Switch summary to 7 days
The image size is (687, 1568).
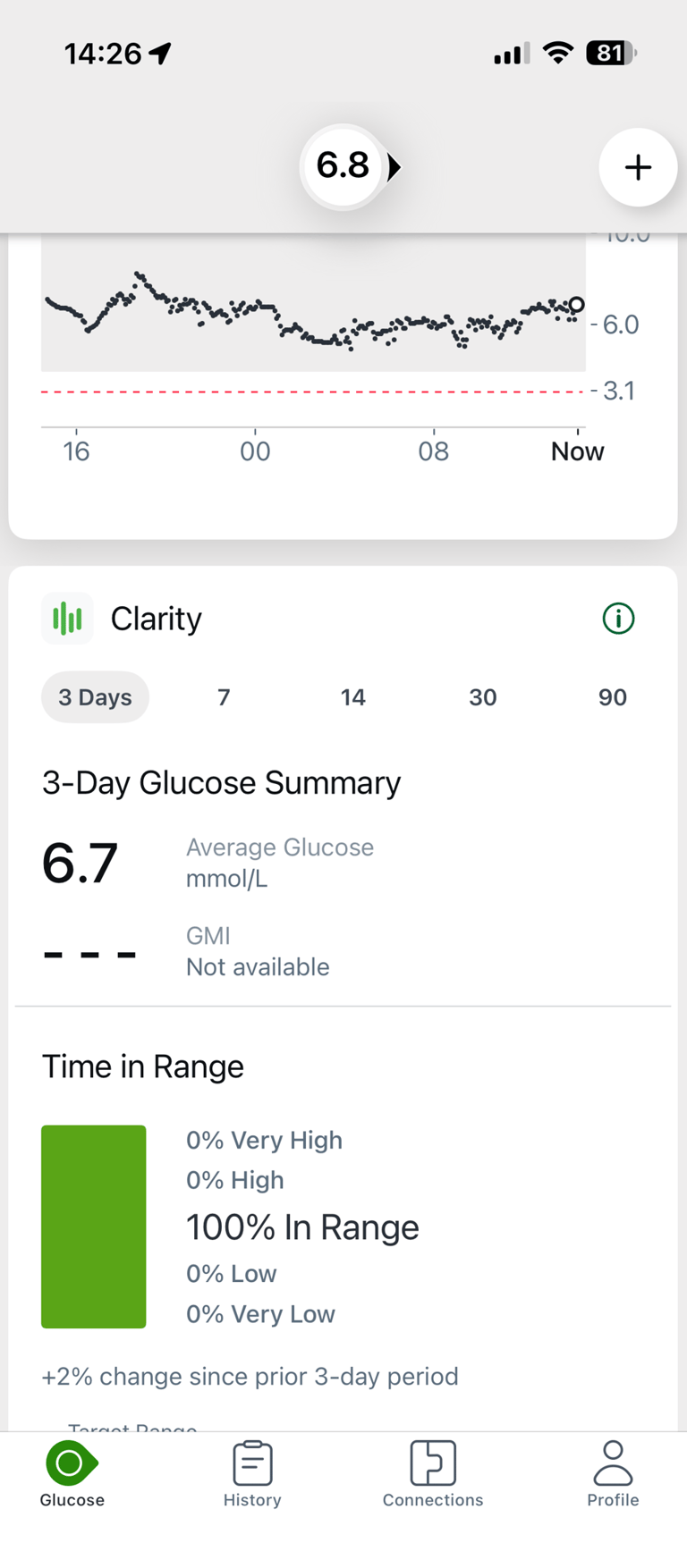(x=224, y=697)
